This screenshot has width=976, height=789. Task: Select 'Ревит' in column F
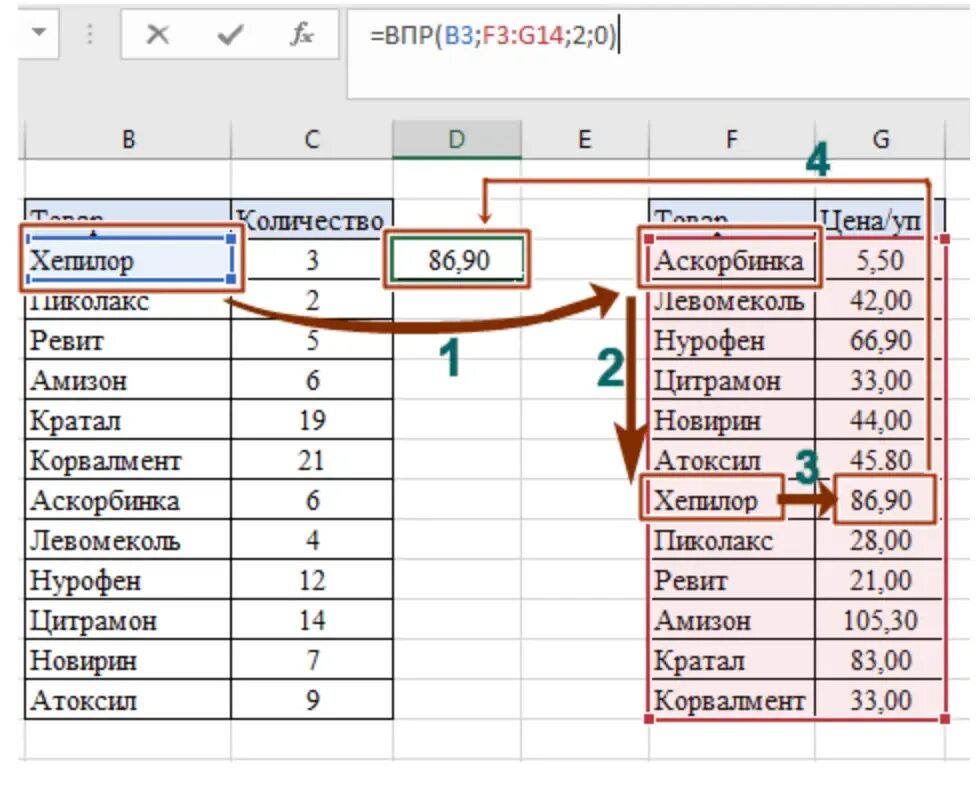tap(732, 580)
